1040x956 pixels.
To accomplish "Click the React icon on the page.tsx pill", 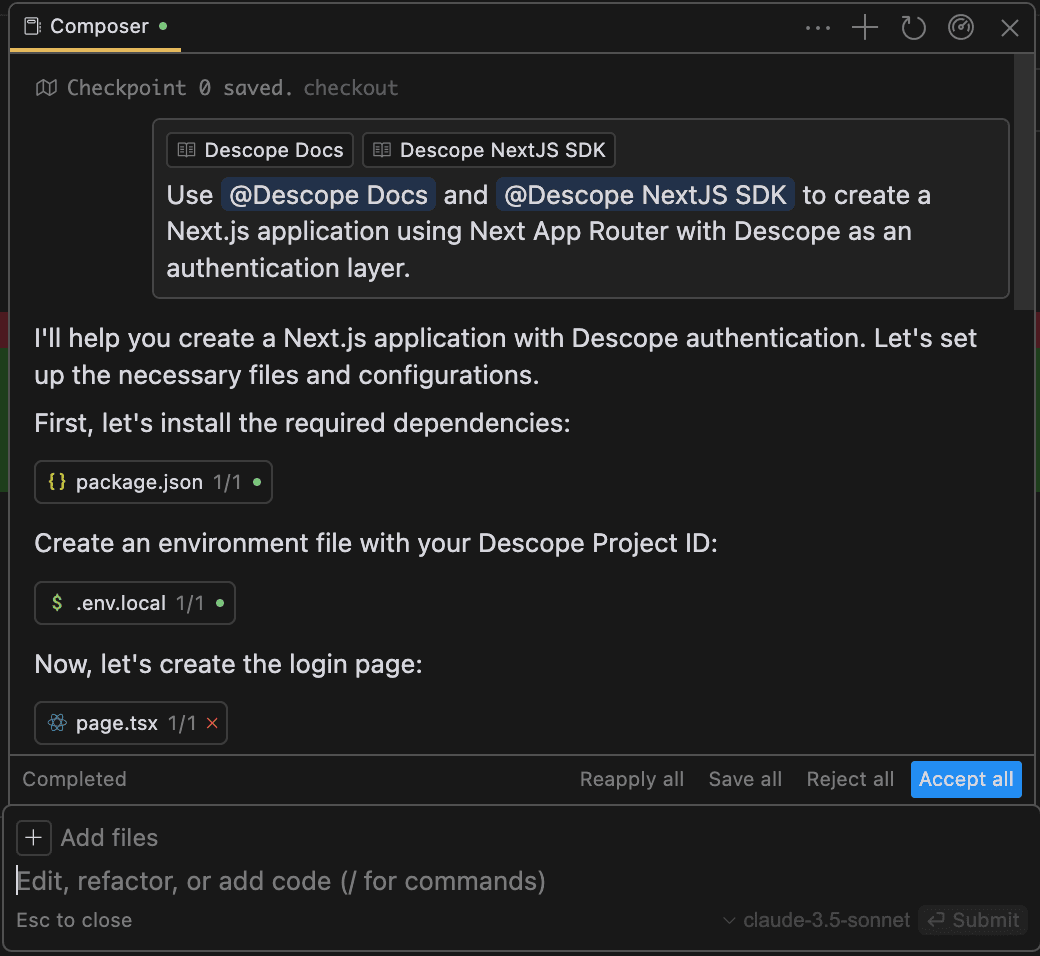I will coord(58,722).
